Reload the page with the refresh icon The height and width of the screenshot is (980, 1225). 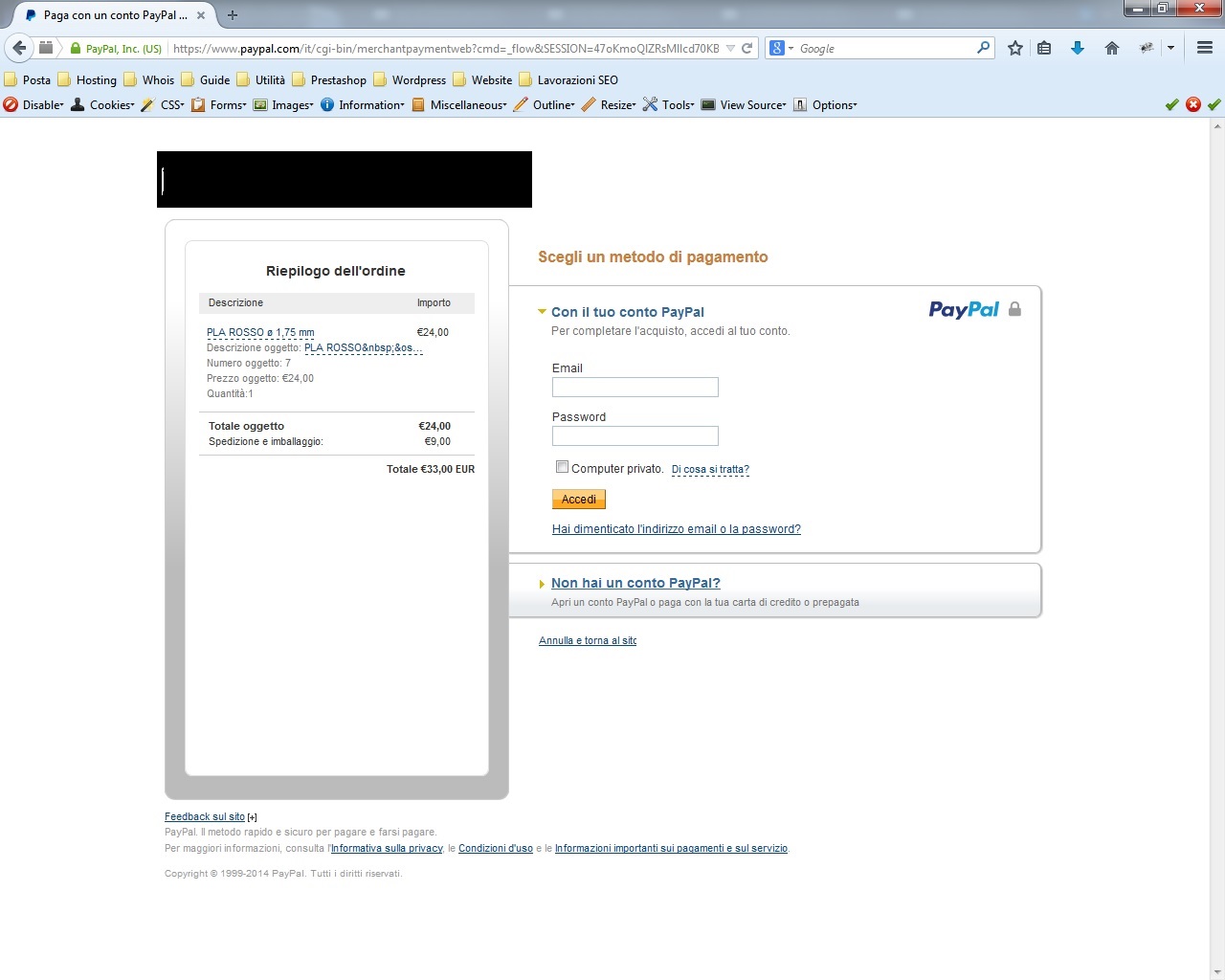pos(747,48)
